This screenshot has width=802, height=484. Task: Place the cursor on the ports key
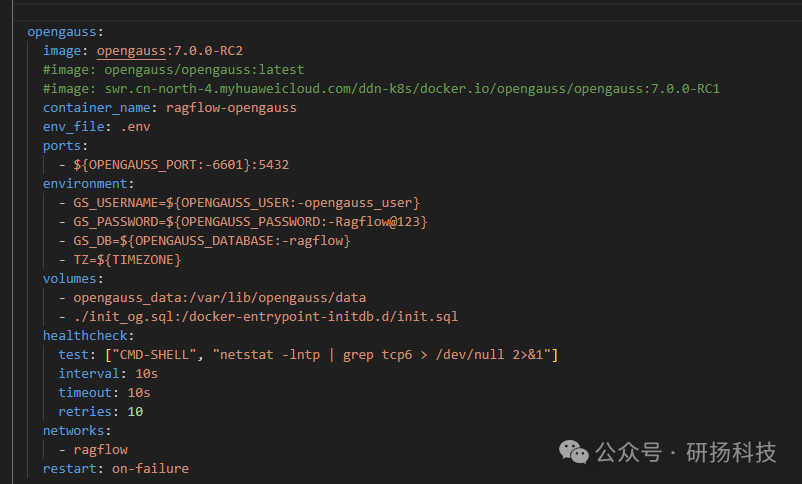tap(62, 145)
